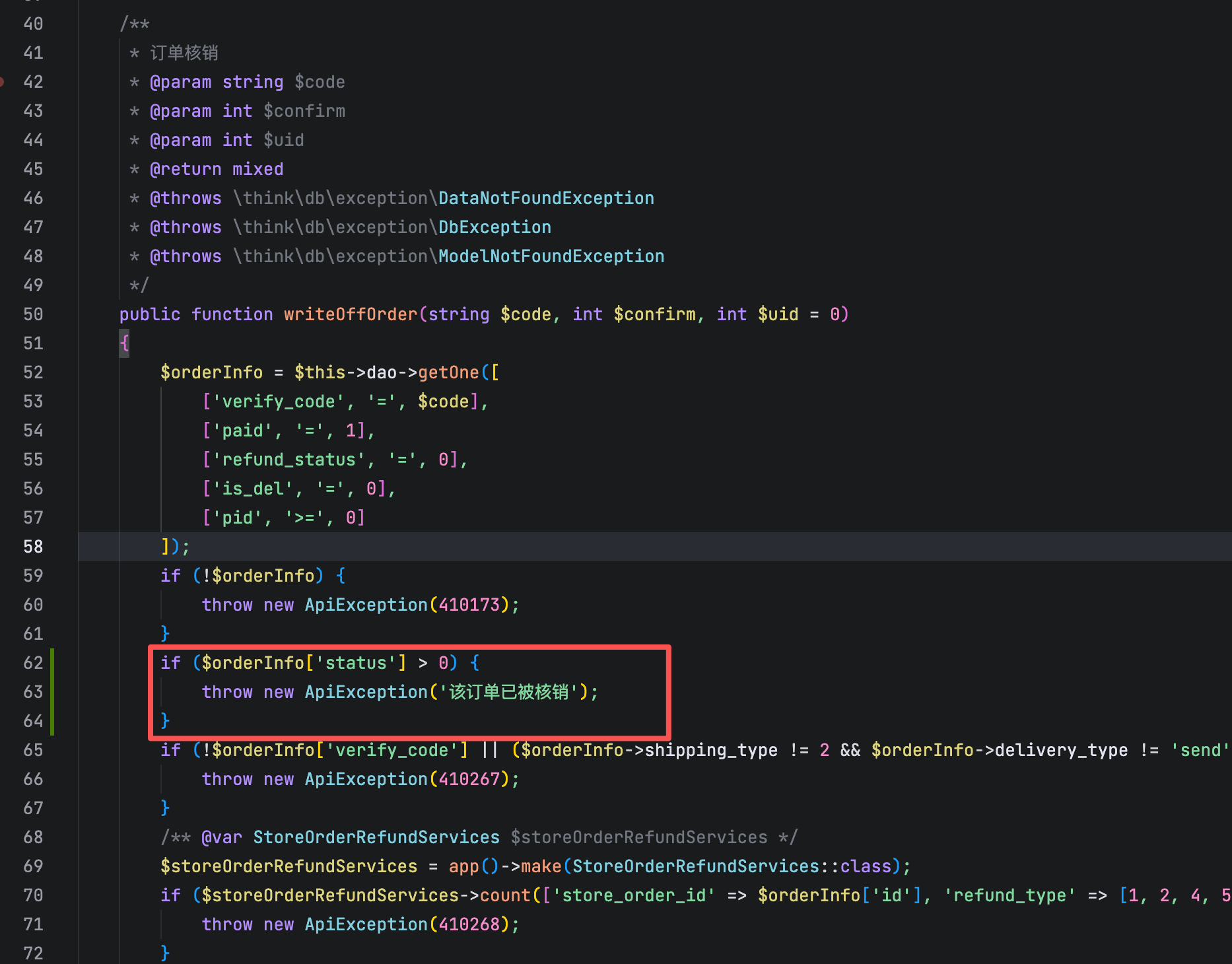This screenshot has width=1232, height=964.
Task: Click the 'id' array key on line 70
Action: click(891, 895)
